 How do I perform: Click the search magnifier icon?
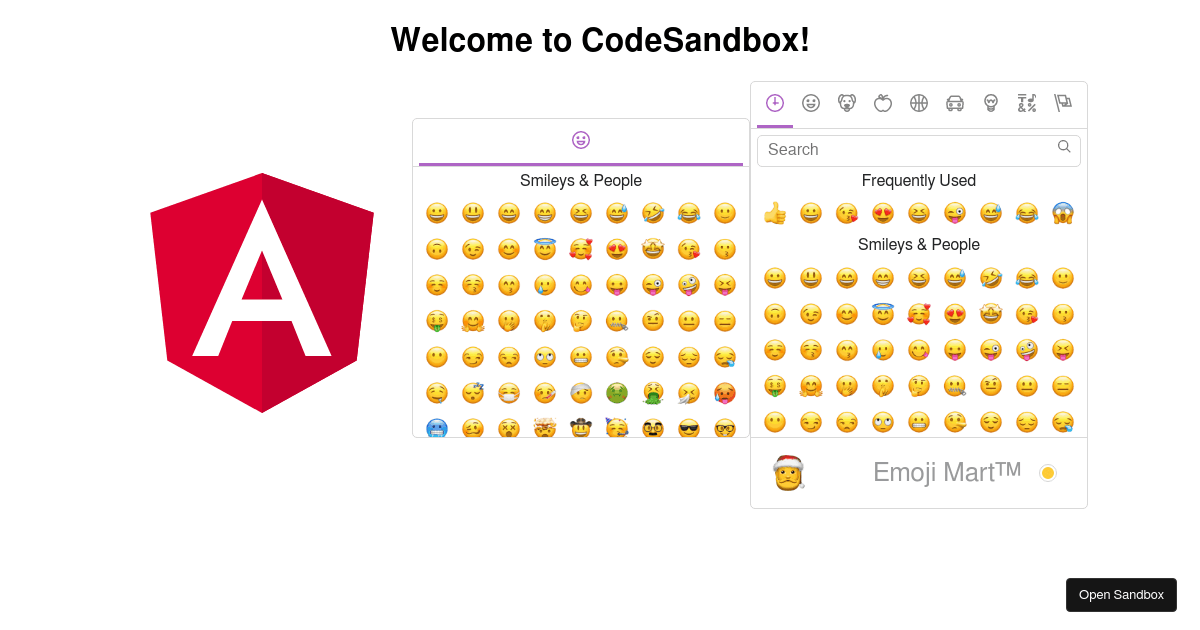pyautogui.click(x=1064, y=147)
